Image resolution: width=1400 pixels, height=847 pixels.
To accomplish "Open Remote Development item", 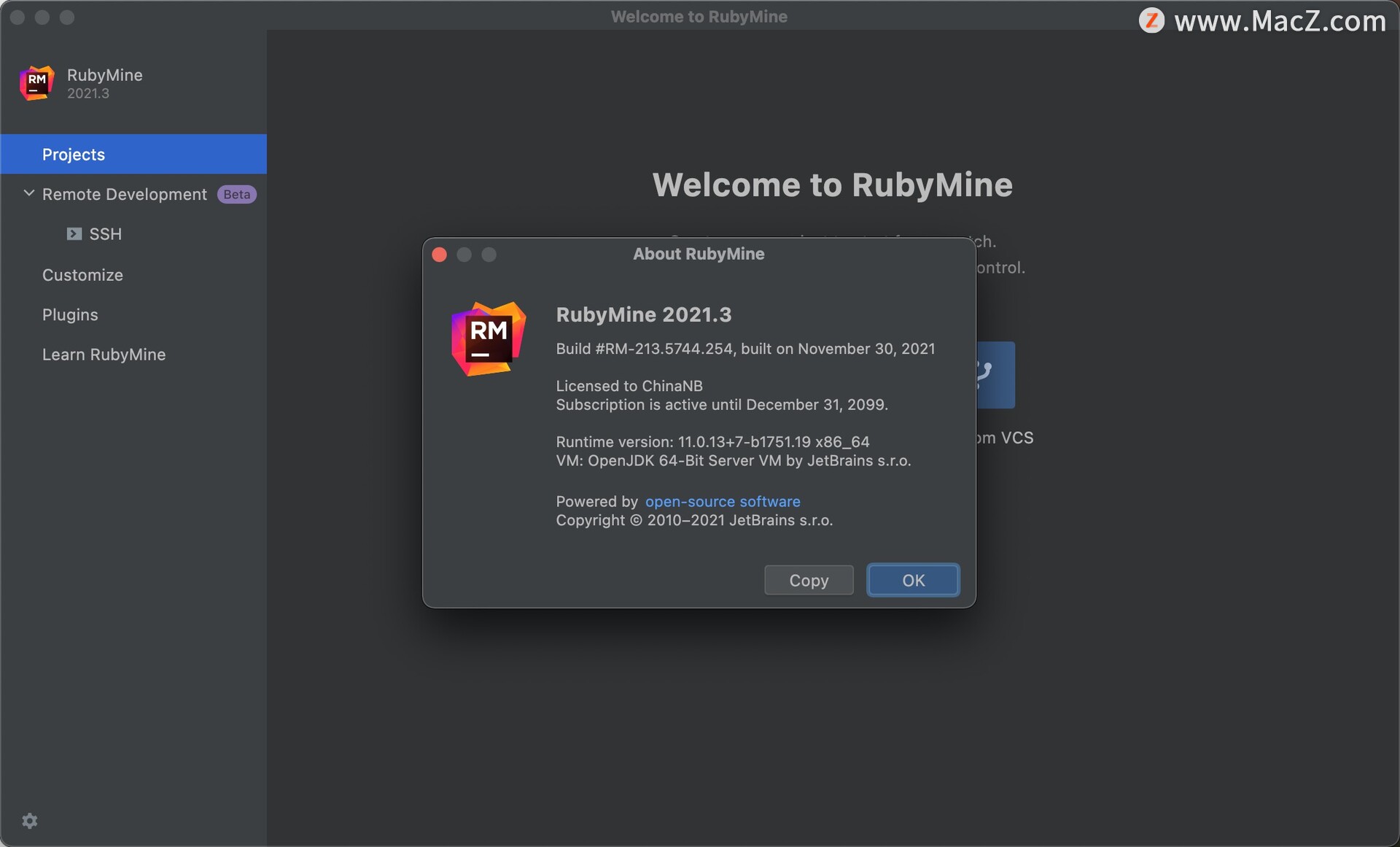I will point(125,194).
